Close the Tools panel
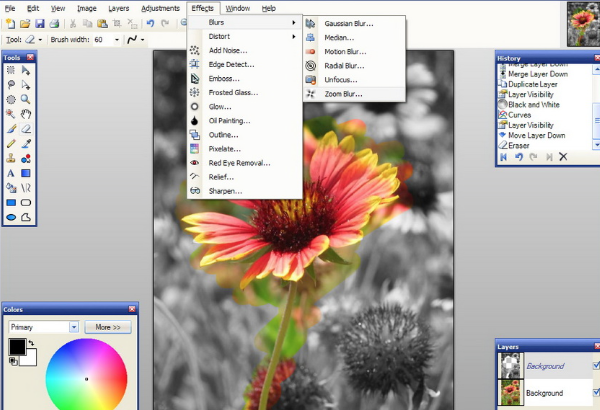 [x=30, y=57]
